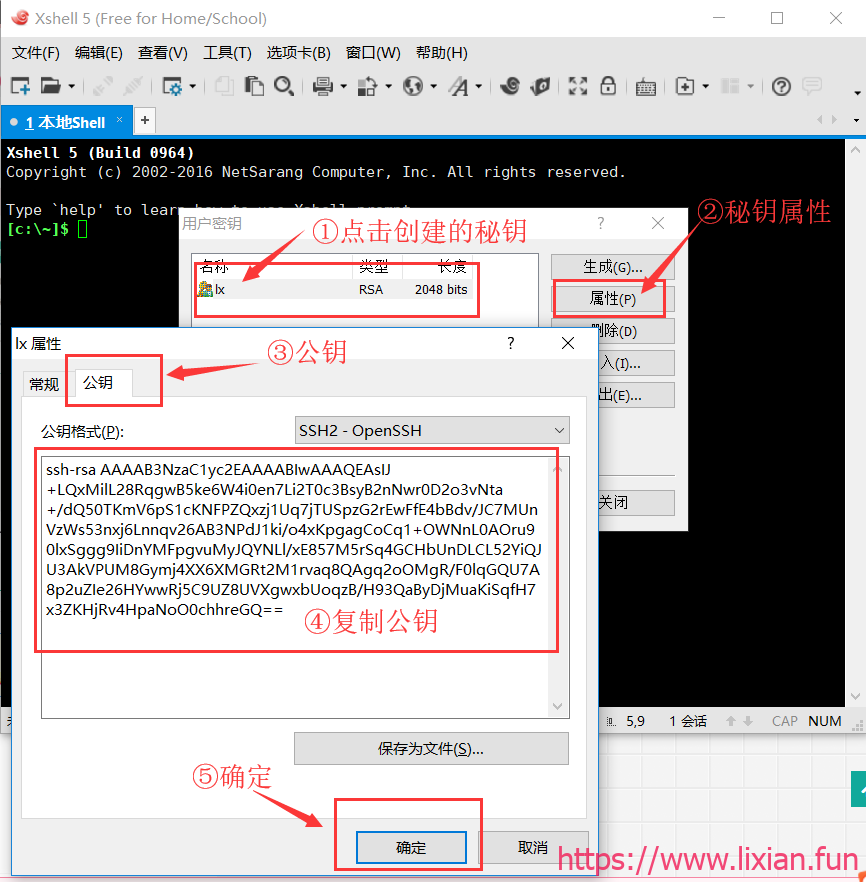Expand the Print icon dropdown arrow
Viewport: 866px width, 882px height.
click(343, 87)
